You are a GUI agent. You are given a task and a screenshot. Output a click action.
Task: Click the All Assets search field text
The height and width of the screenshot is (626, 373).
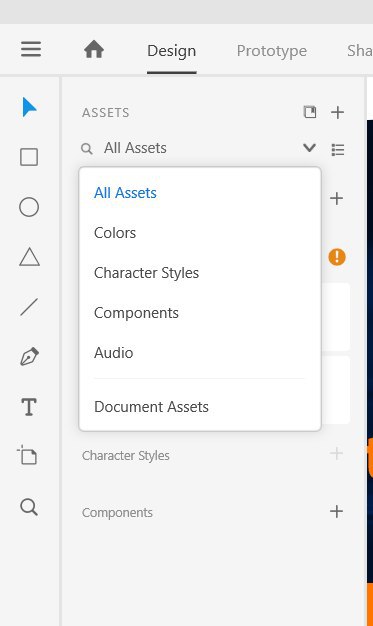pyautogui.click(x=135, y=148)
